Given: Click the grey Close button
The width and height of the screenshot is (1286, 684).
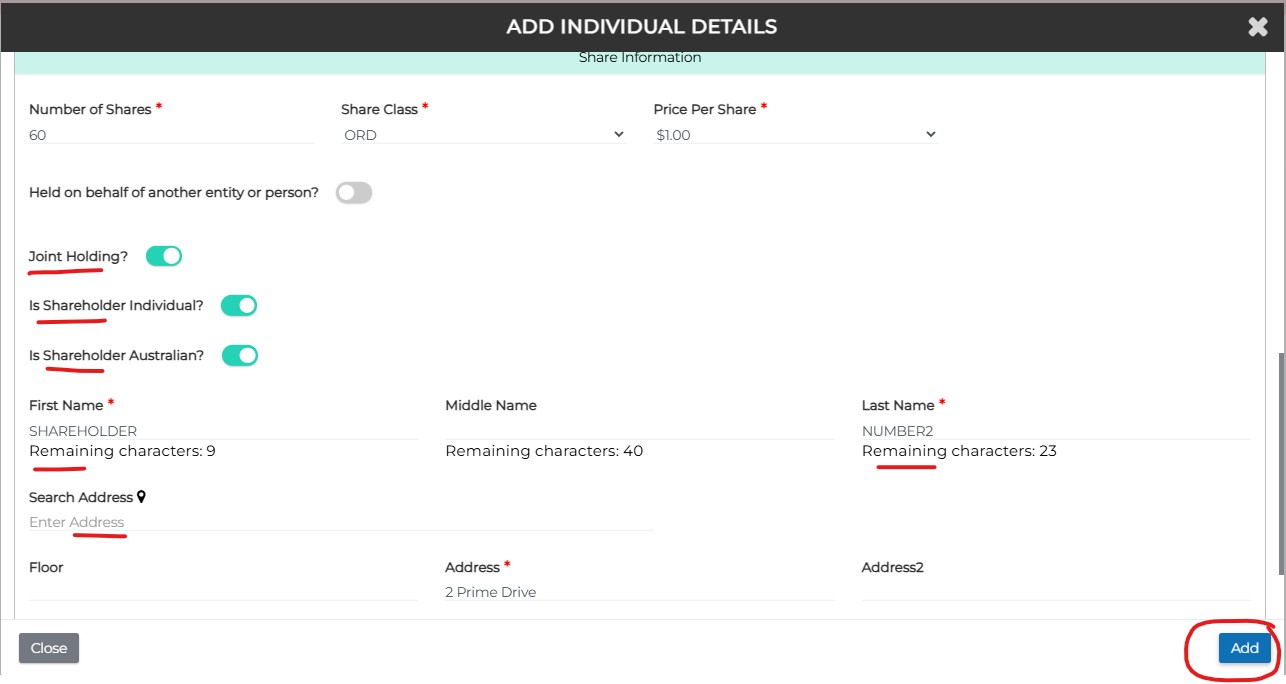Looking at the screenshot, I should (48, 648).
